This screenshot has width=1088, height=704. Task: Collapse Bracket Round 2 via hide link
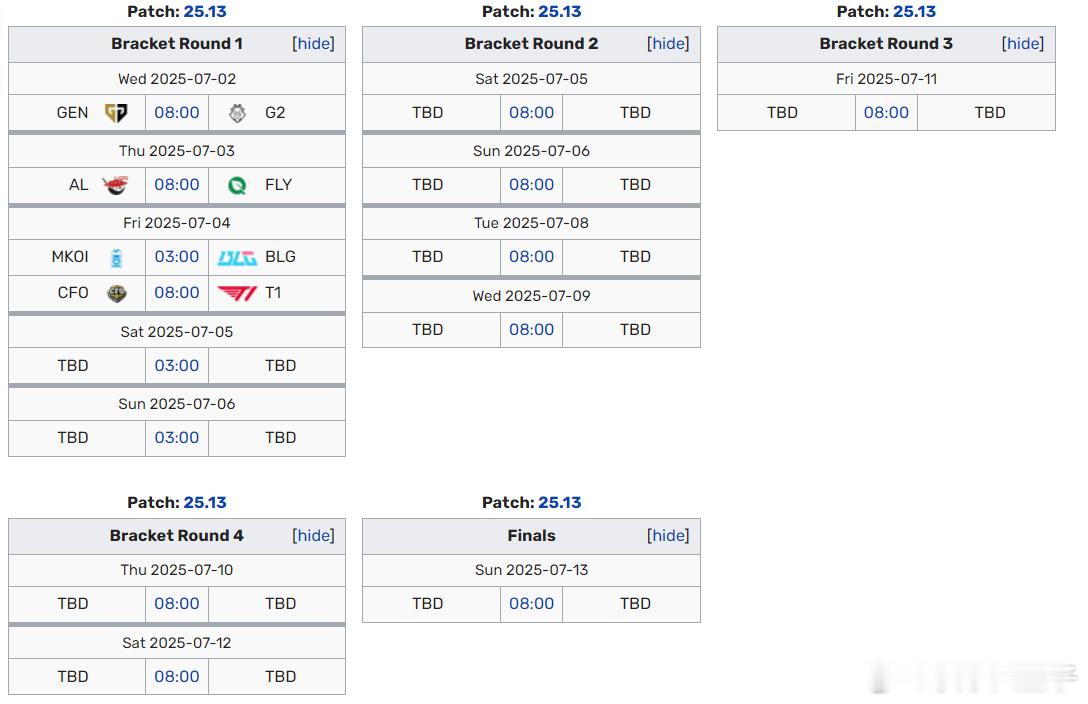(668, 44)
